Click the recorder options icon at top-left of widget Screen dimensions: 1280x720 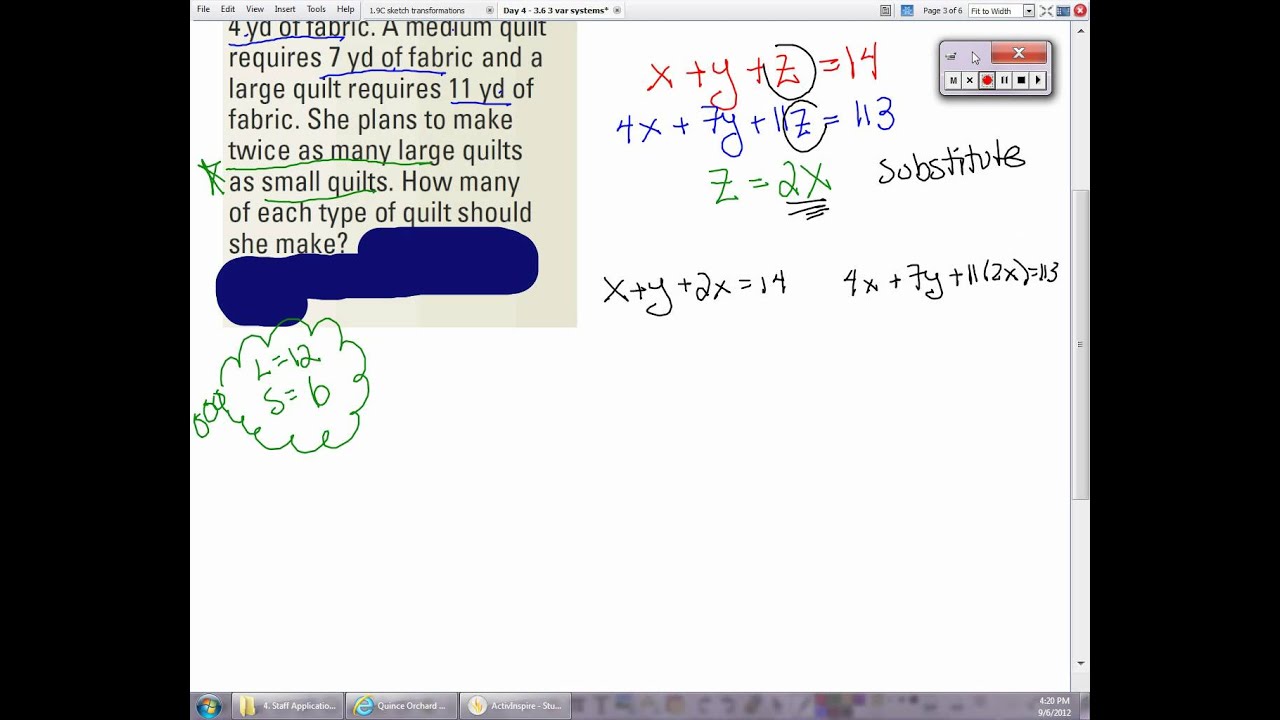pos(951,56)
